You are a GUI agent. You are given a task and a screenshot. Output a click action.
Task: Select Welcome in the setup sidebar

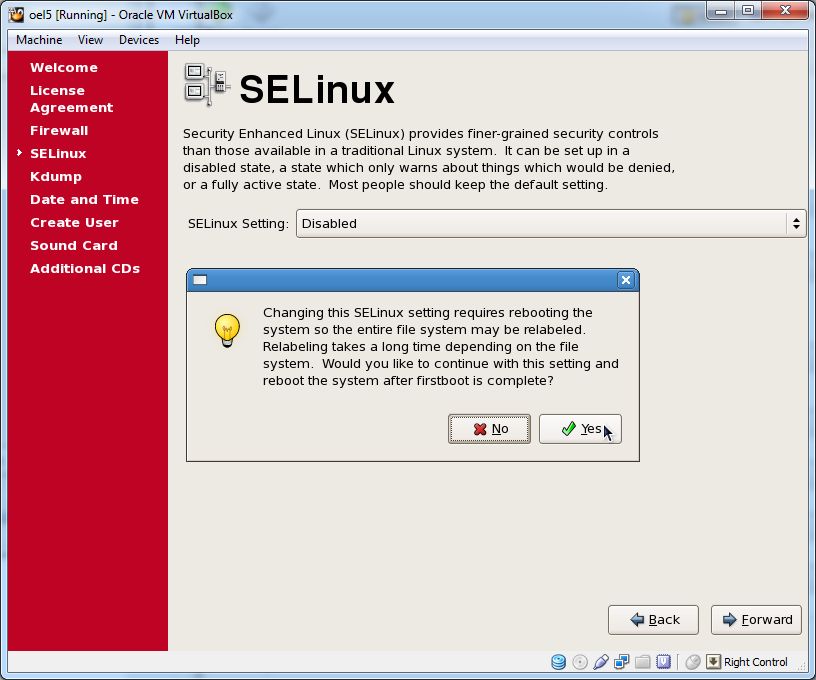[64, 68]
